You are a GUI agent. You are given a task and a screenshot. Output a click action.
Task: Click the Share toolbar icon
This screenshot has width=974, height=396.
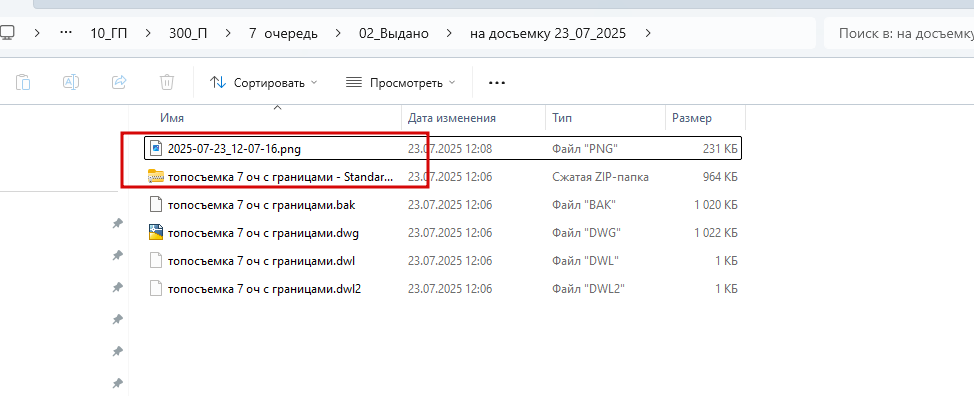(119, 82)
